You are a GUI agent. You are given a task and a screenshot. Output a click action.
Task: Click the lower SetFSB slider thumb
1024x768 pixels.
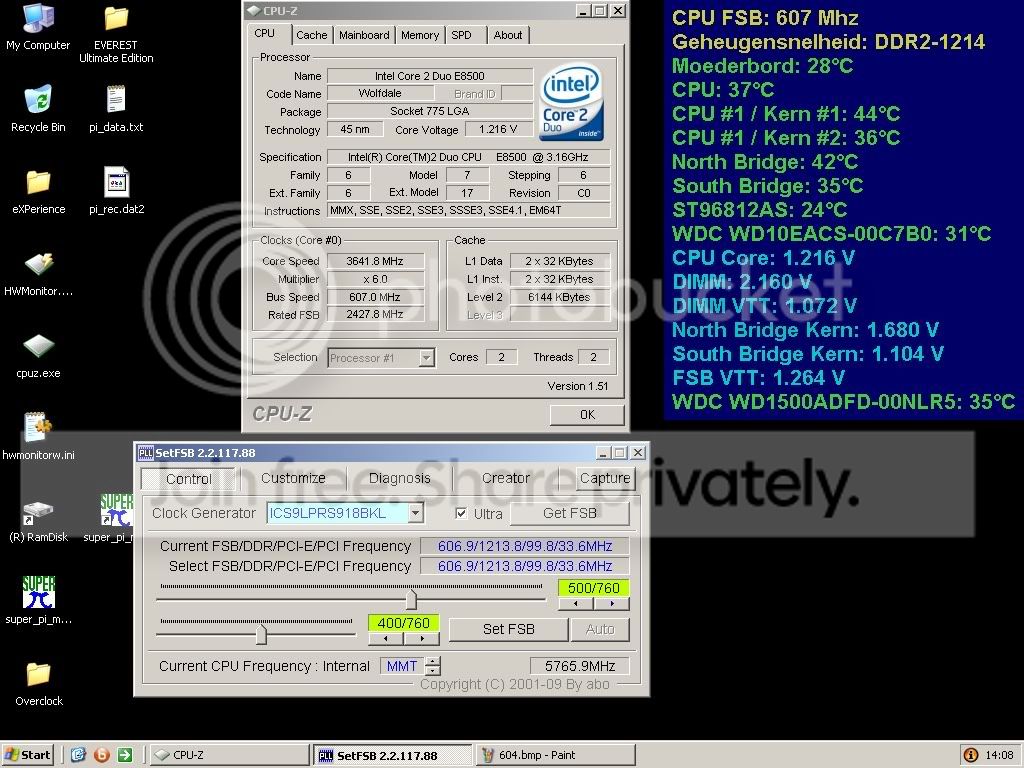point(261,634)
